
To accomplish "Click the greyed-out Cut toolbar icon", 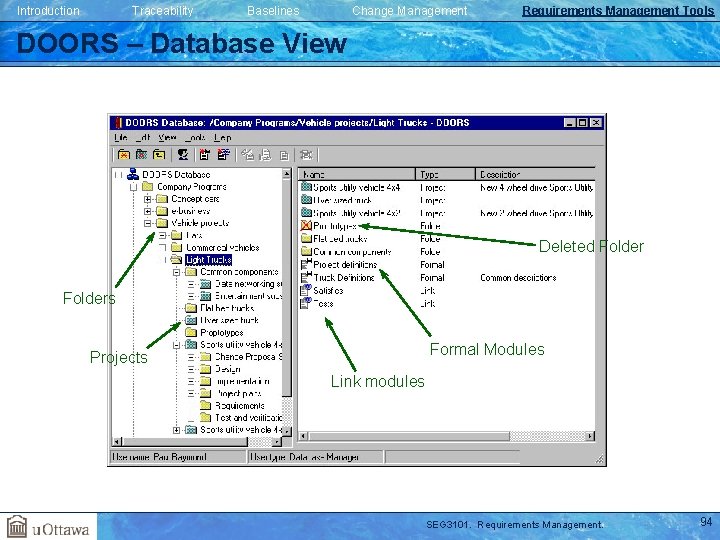I will pyautogui.click(x=248, y=155).
